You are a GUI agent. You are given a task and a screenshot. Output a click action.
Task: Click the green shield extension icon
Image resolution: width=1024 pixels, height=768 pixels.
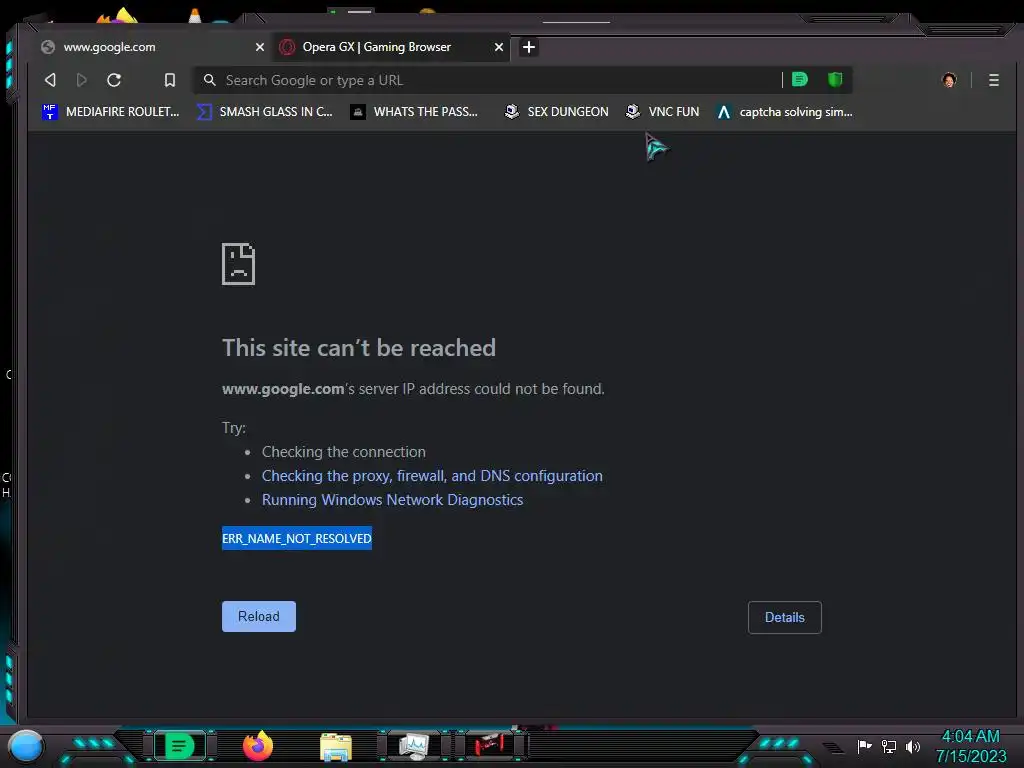(x=835, y=80)
